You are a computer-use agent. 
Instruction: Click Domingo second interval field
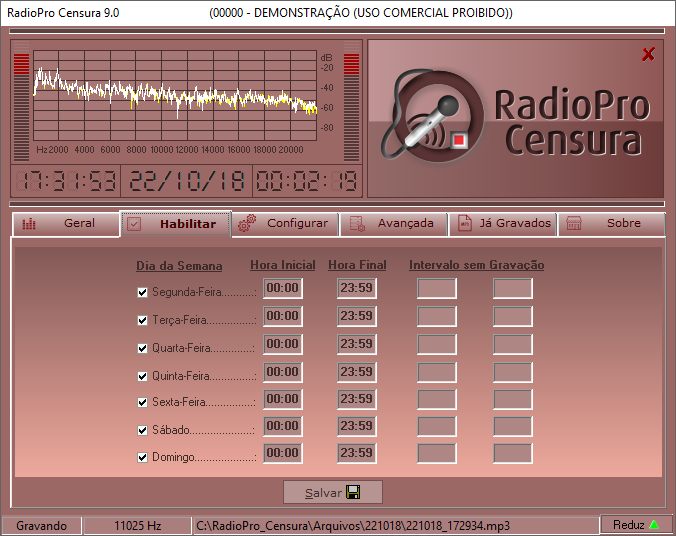click(x=513, y=454)
